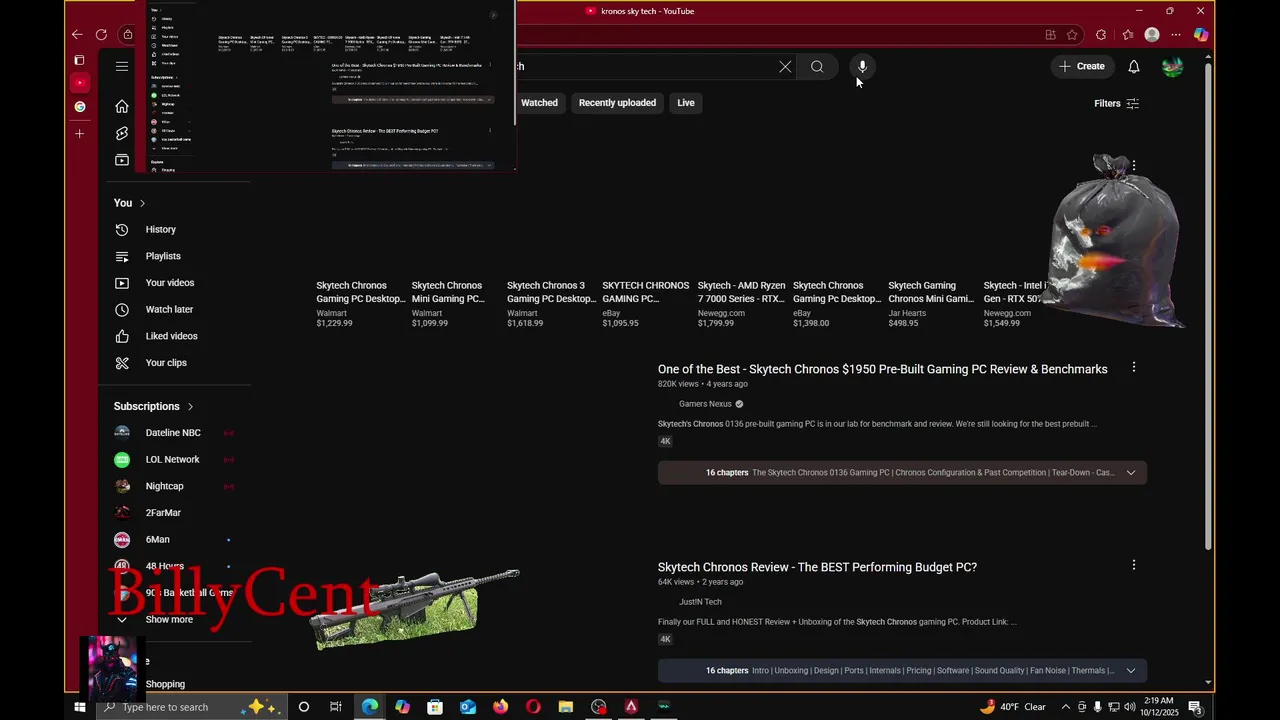This screenshot has height=720, width=1280.
Task: Switch to the YouTube vertical tab
Action: [80, 83]
